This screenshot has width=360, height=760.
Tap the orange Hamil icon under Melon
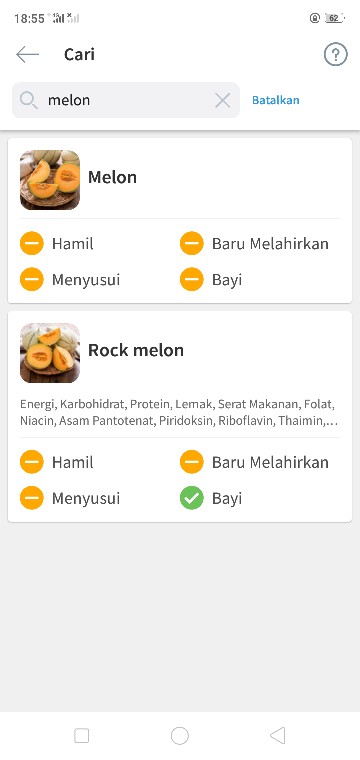click(x=32, y=243)
